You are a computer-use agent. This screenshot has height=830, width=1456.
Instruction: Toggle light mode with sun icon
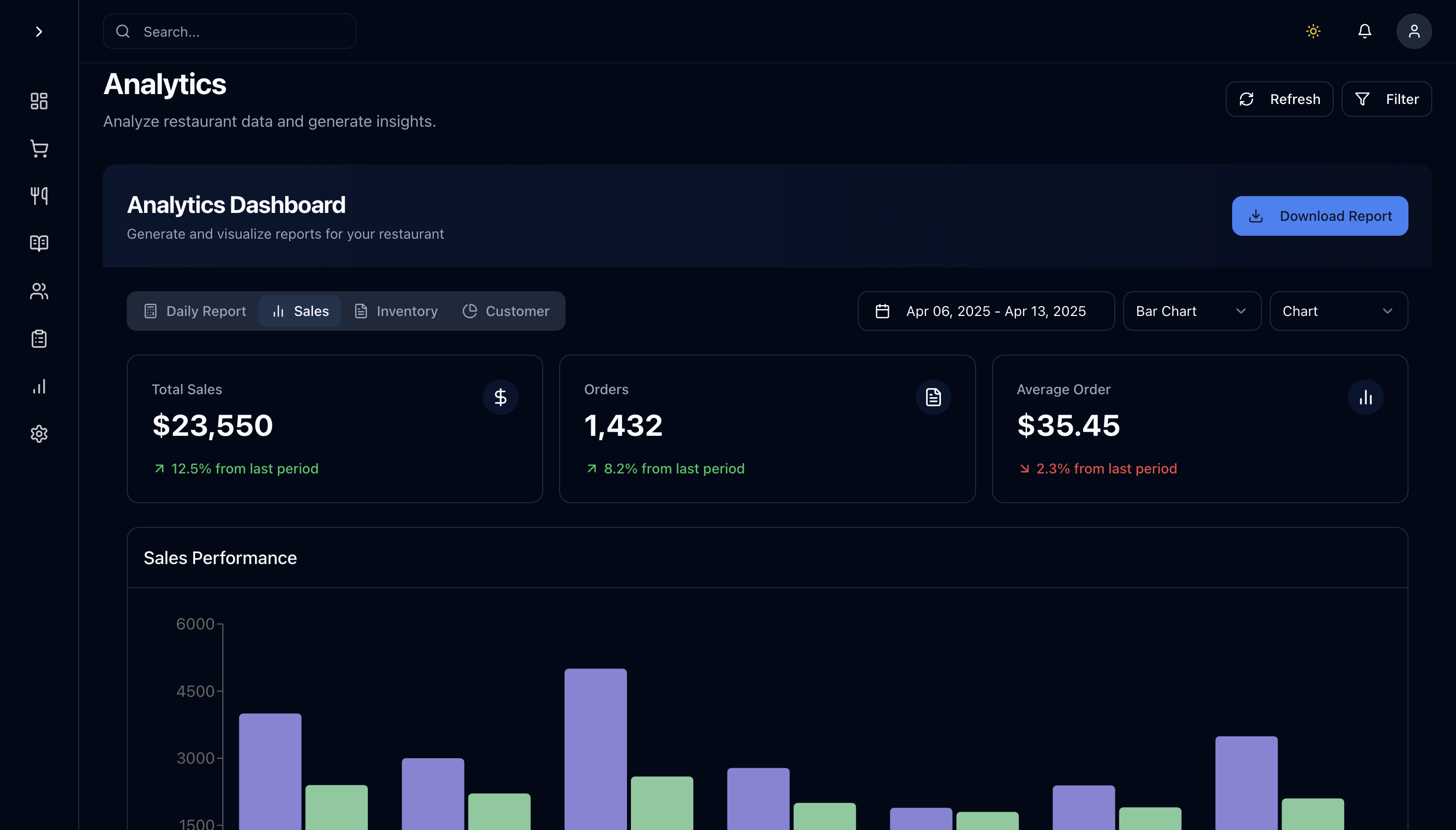[x=1313, y=31]
